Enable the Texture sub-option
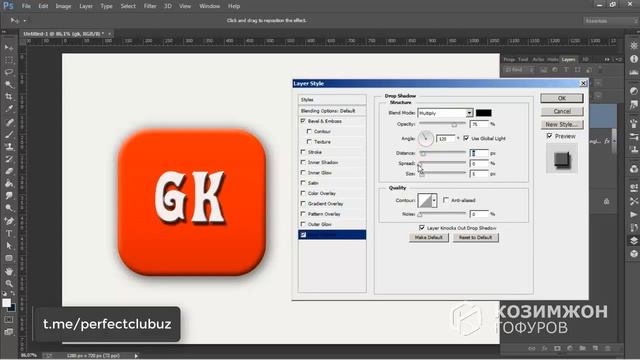Screen dimensions: 640x360 (x=309, y=141)
